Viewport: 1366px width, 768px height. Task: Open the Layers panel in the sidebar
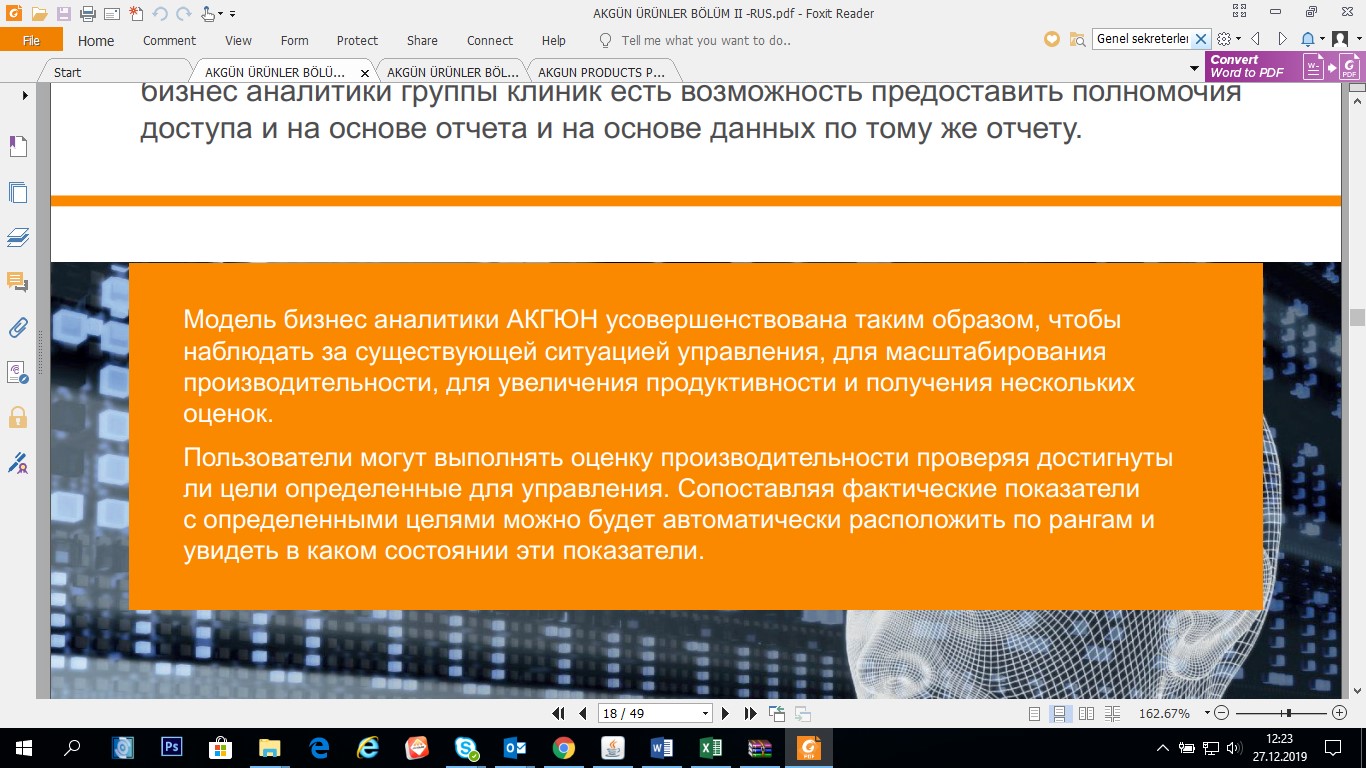pos(17,238)
